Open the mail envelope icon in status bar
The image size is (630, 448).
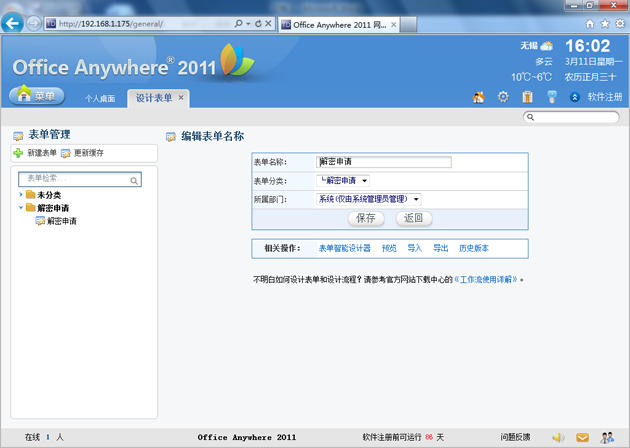[x=582, y=437]
